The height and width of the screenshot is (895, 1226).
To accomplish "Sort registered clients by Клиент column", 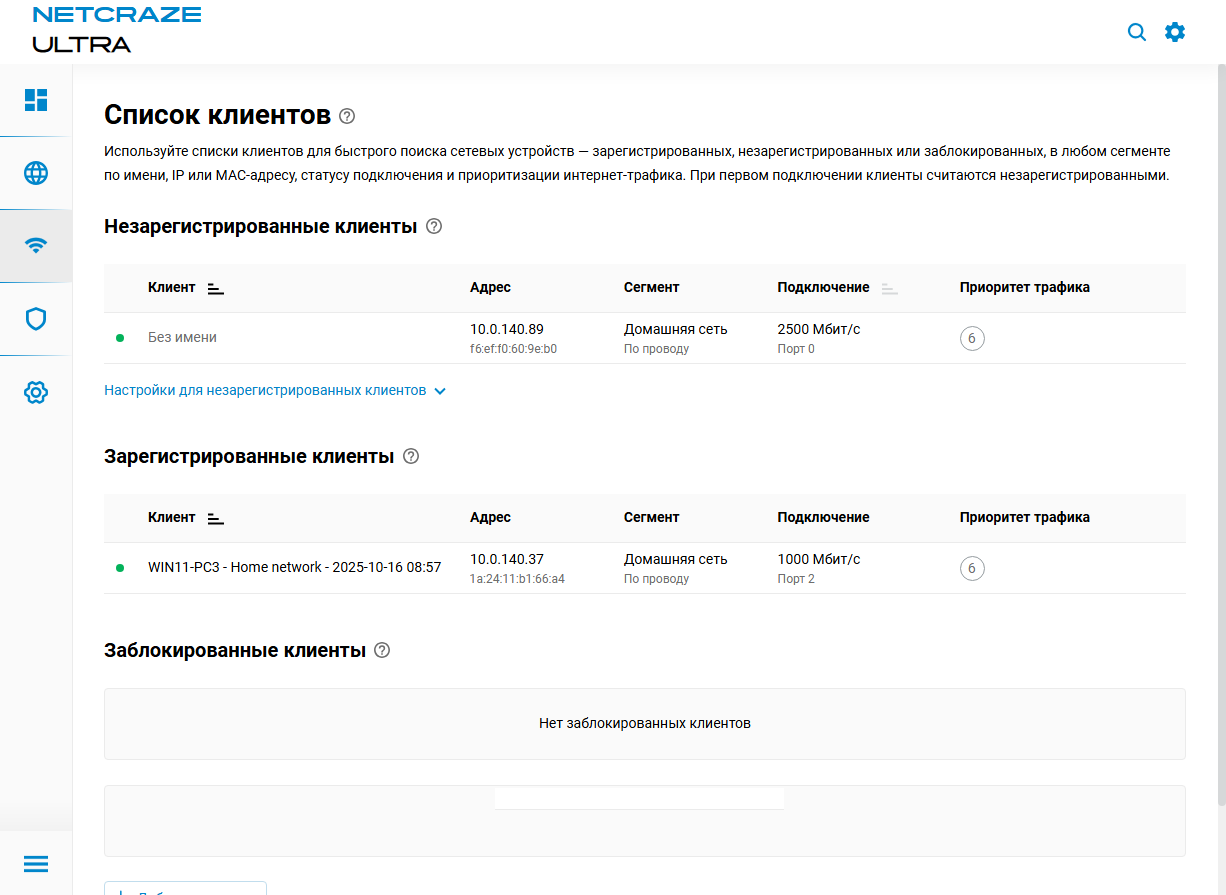I will [215, 518].
